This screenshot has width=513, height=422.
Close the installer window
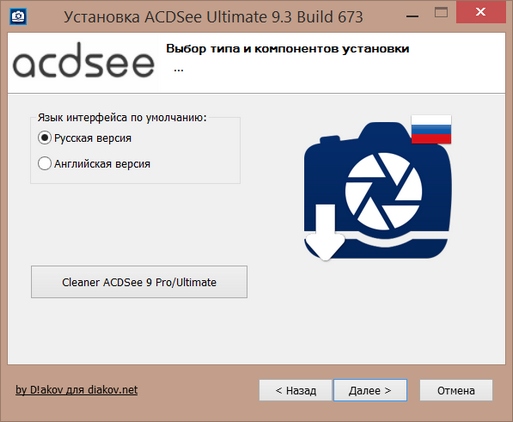tap(481, 12)
